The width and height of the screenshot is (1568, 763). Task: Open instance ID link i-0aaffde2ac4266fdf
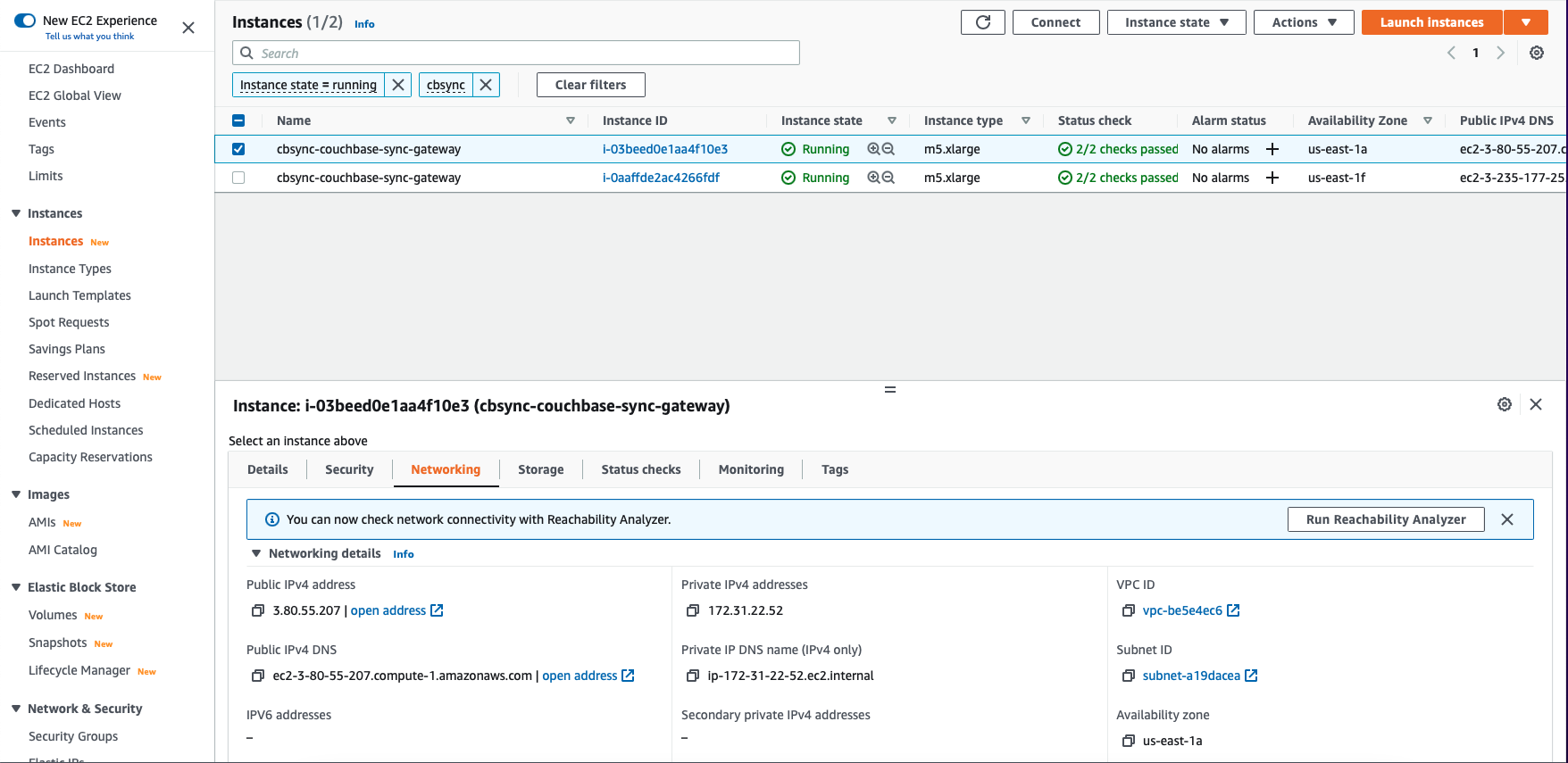click(x=661, y=178)
